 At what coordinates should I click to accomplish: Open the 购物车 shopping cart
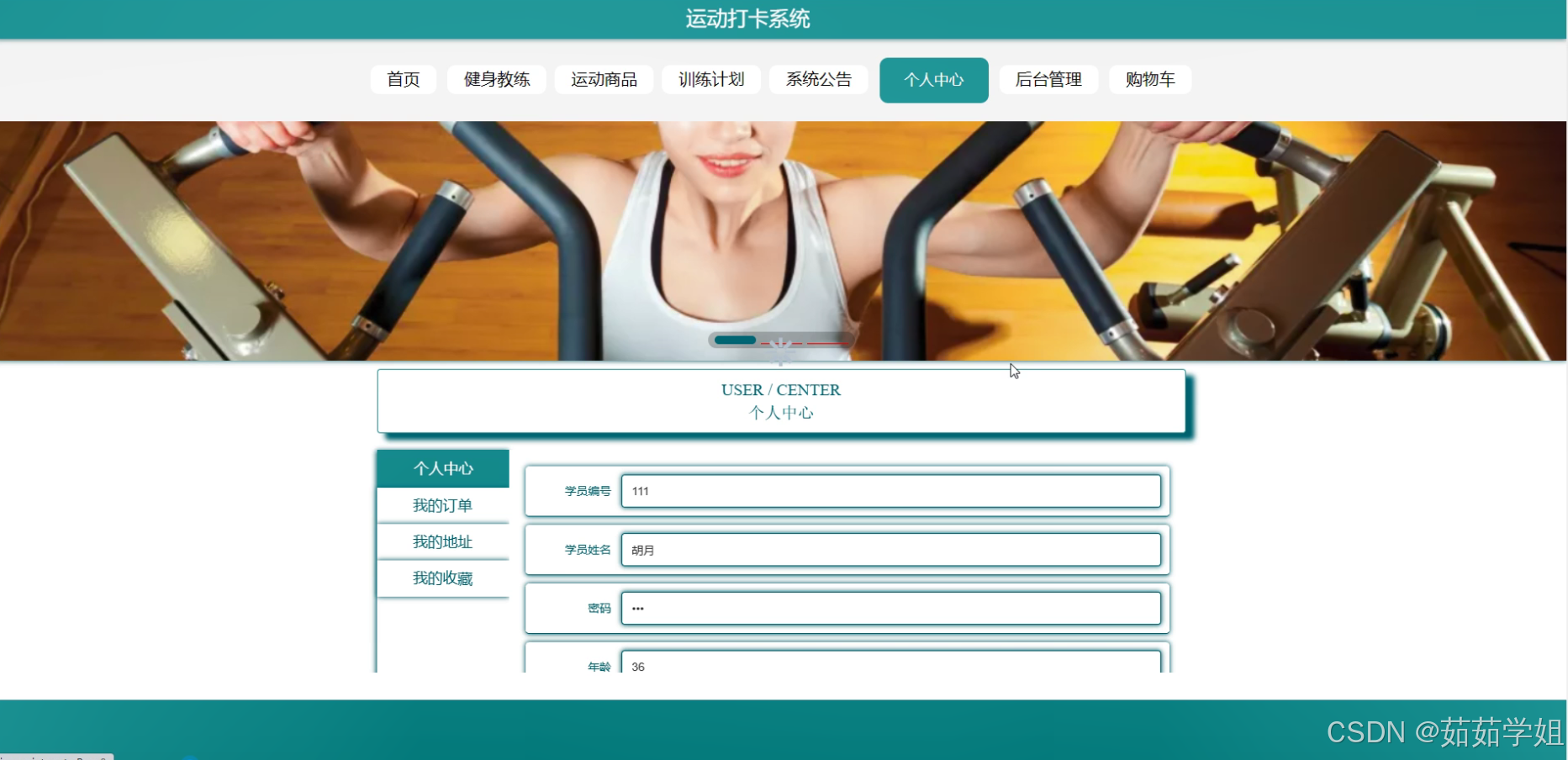[x=1149, y=80]
